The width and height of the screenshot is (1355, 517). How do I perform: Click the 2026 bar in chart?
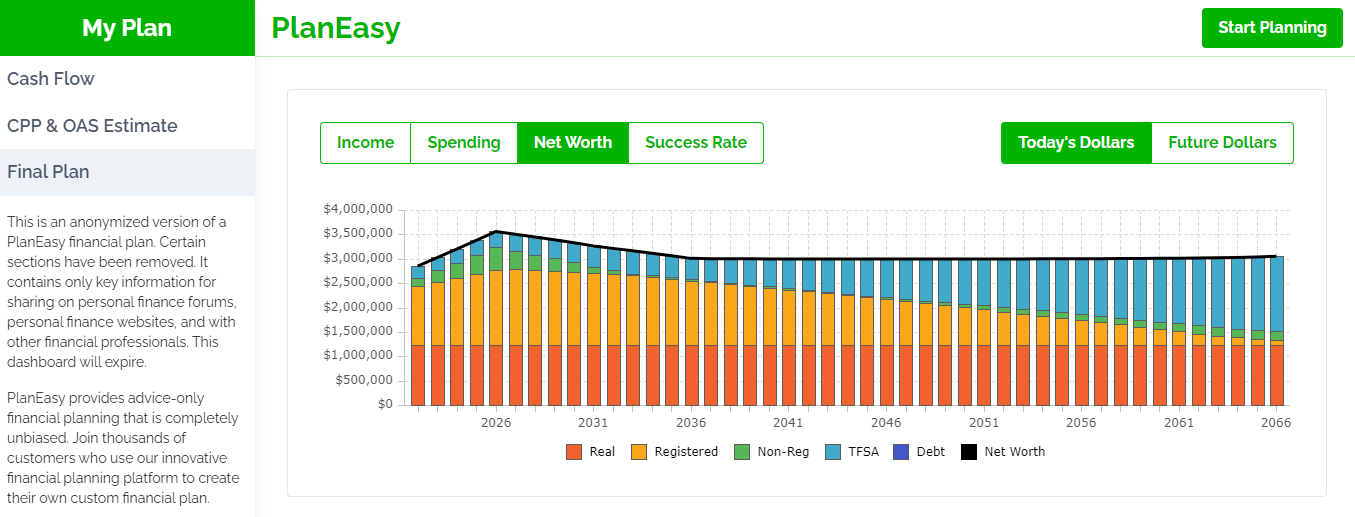pos(496,318)
